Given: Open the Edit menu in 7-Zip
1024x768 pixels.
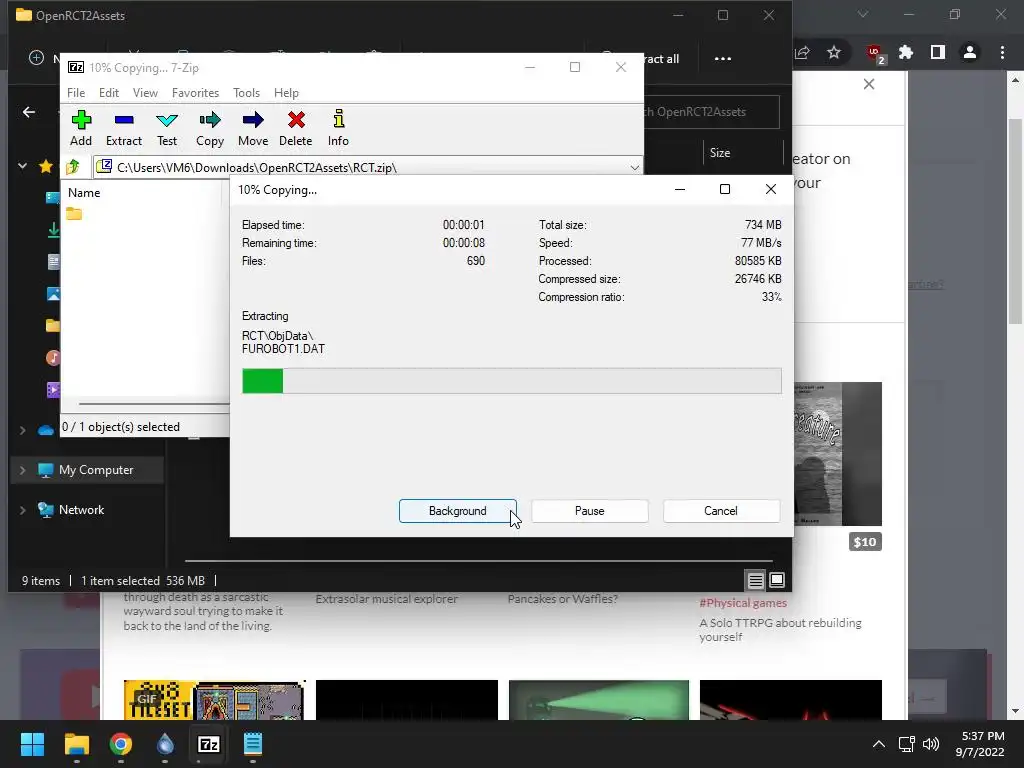Looking at the screenshot, I should pyautogui.click(x=108, y=93).
